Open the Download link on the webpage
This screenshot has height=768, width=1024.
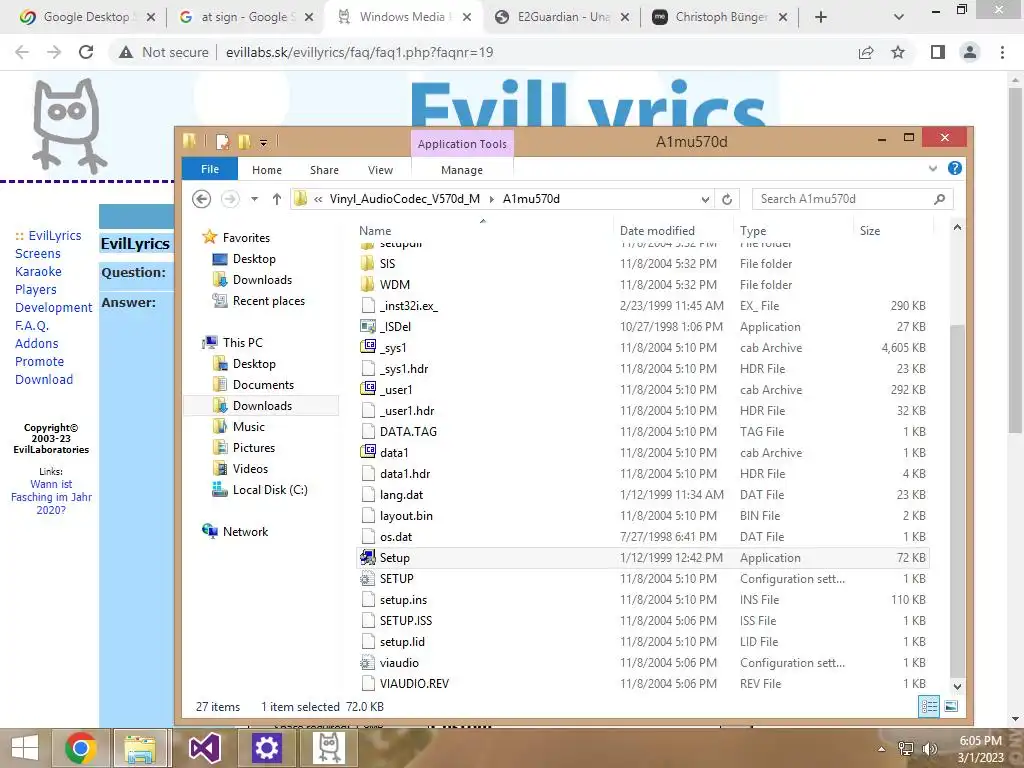(x=44, y=379)
